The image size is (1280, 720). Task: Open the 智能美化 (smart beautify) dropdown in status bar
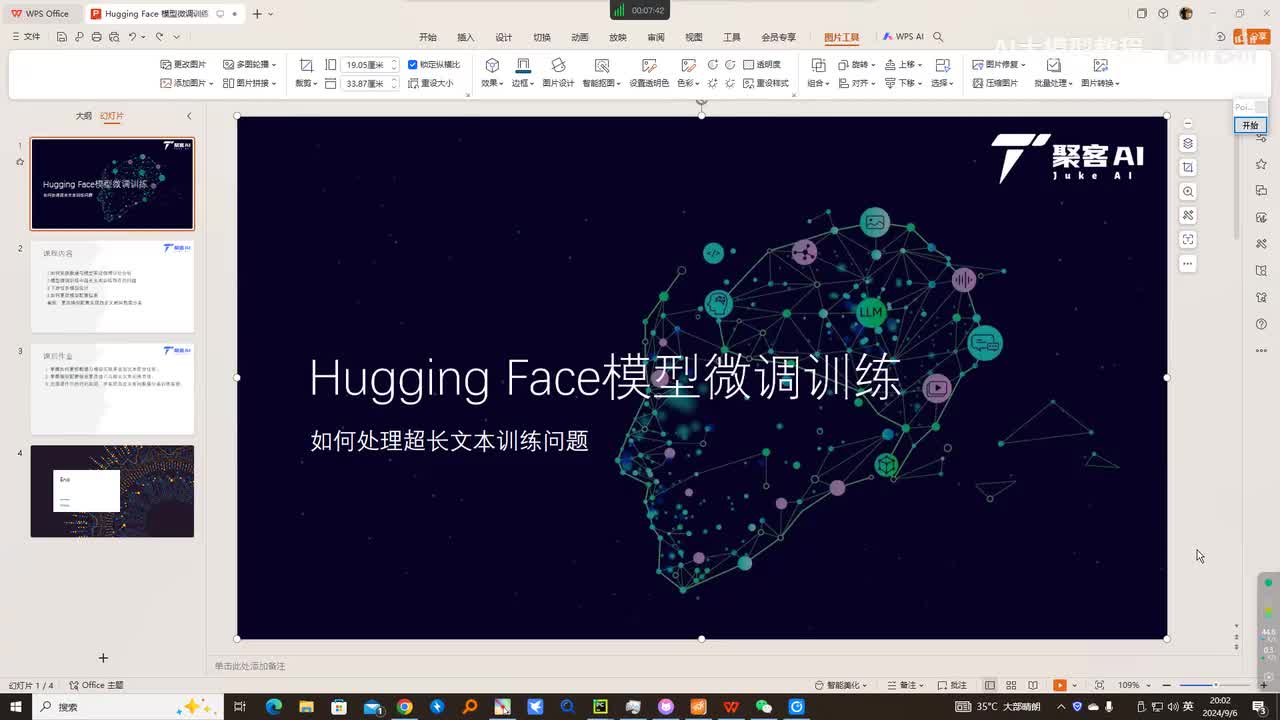click(x=841, y=685)
